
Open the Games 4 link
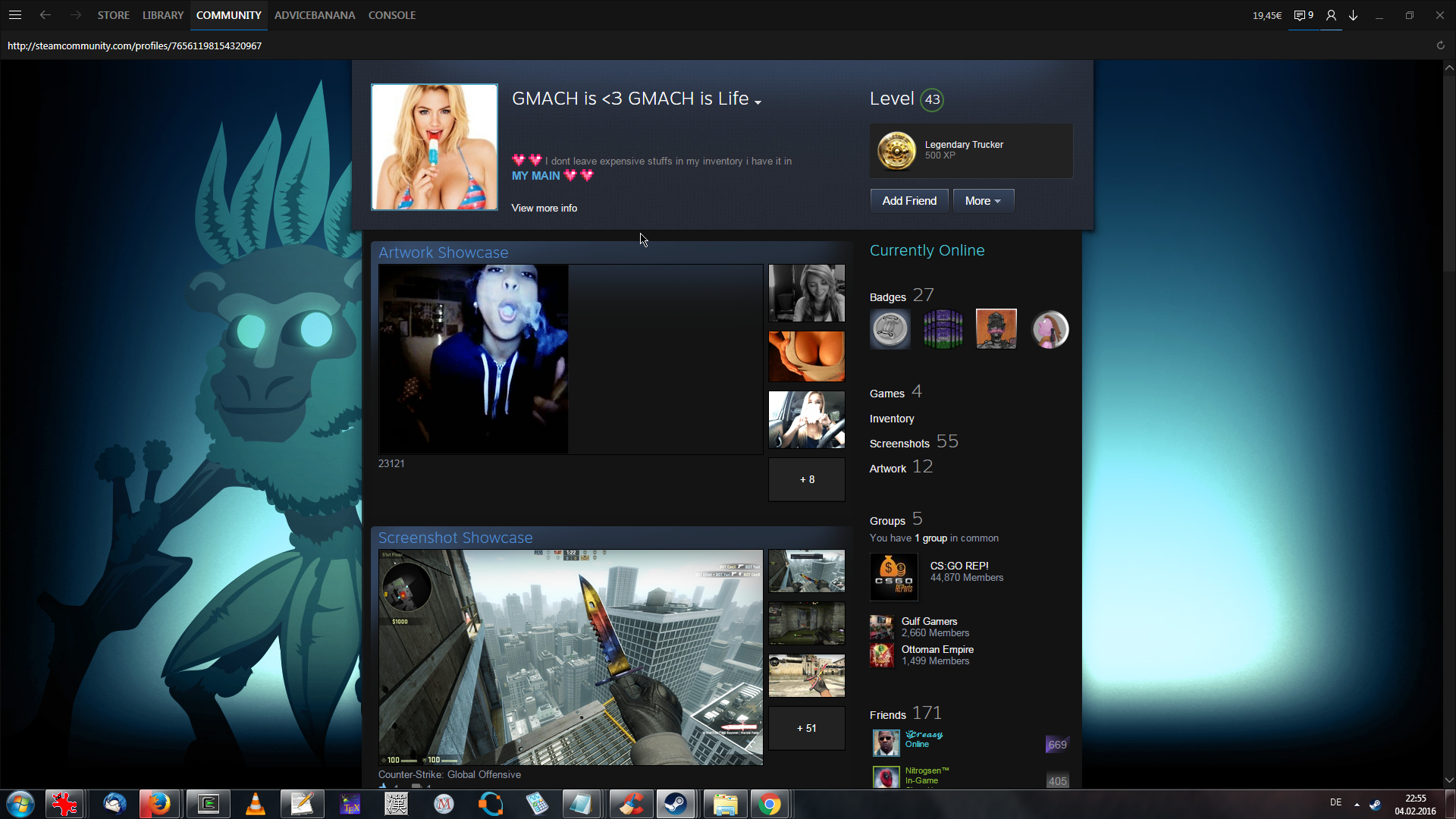coord(896,392)
